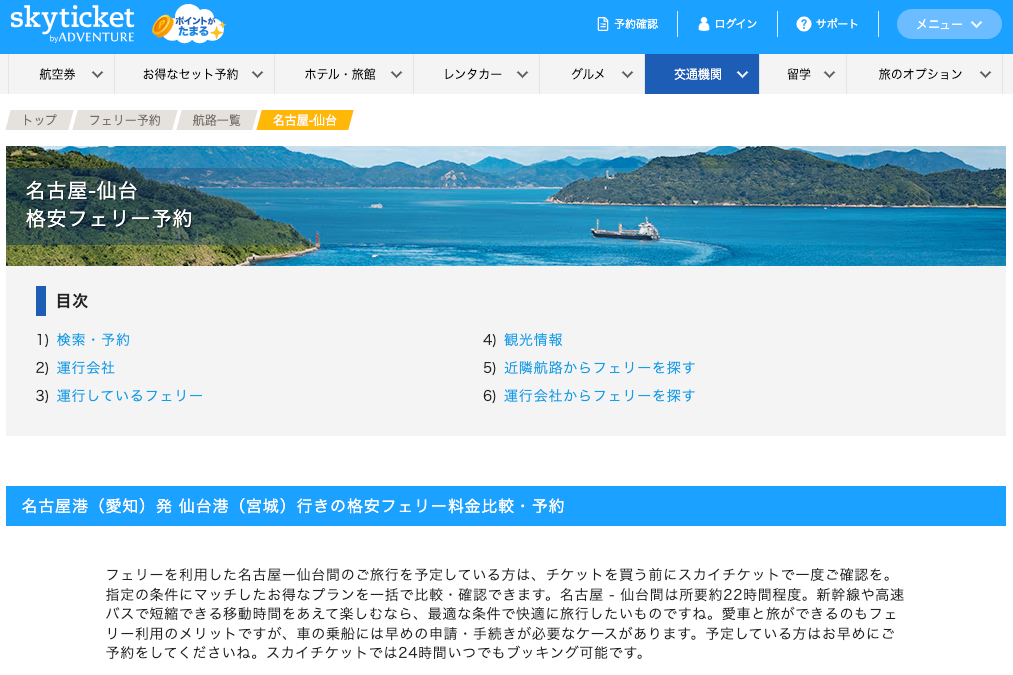1013x675 pixels.
Task: Select the 交通機関 navigation tab
Action: [x=710, y=74]
